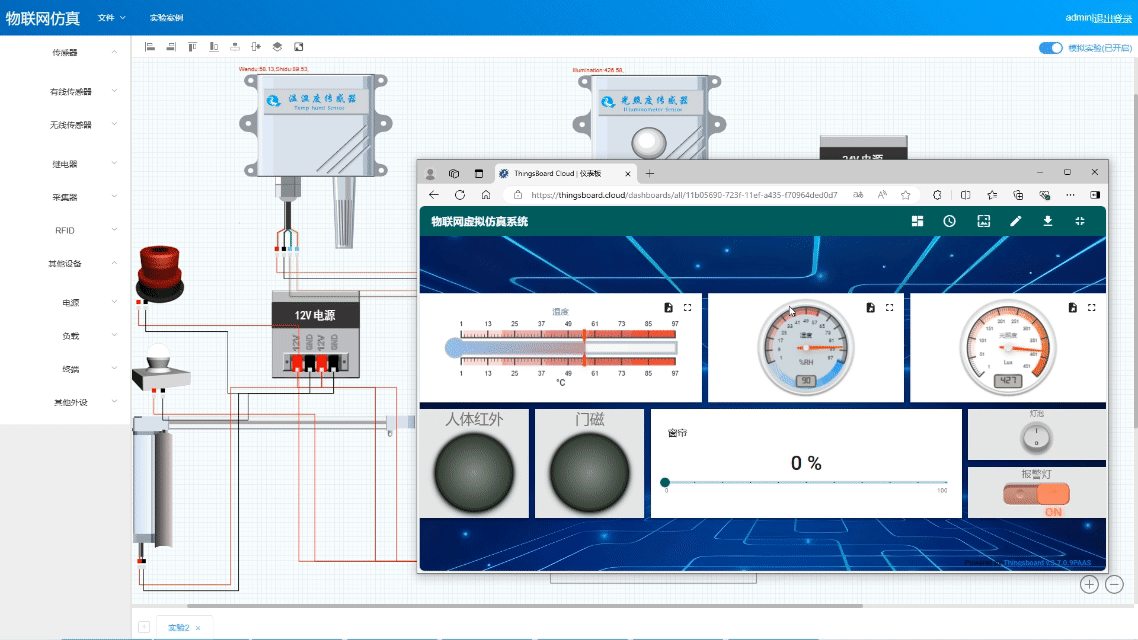
Task: Click the admin logout link
Action: point(1098,18)
